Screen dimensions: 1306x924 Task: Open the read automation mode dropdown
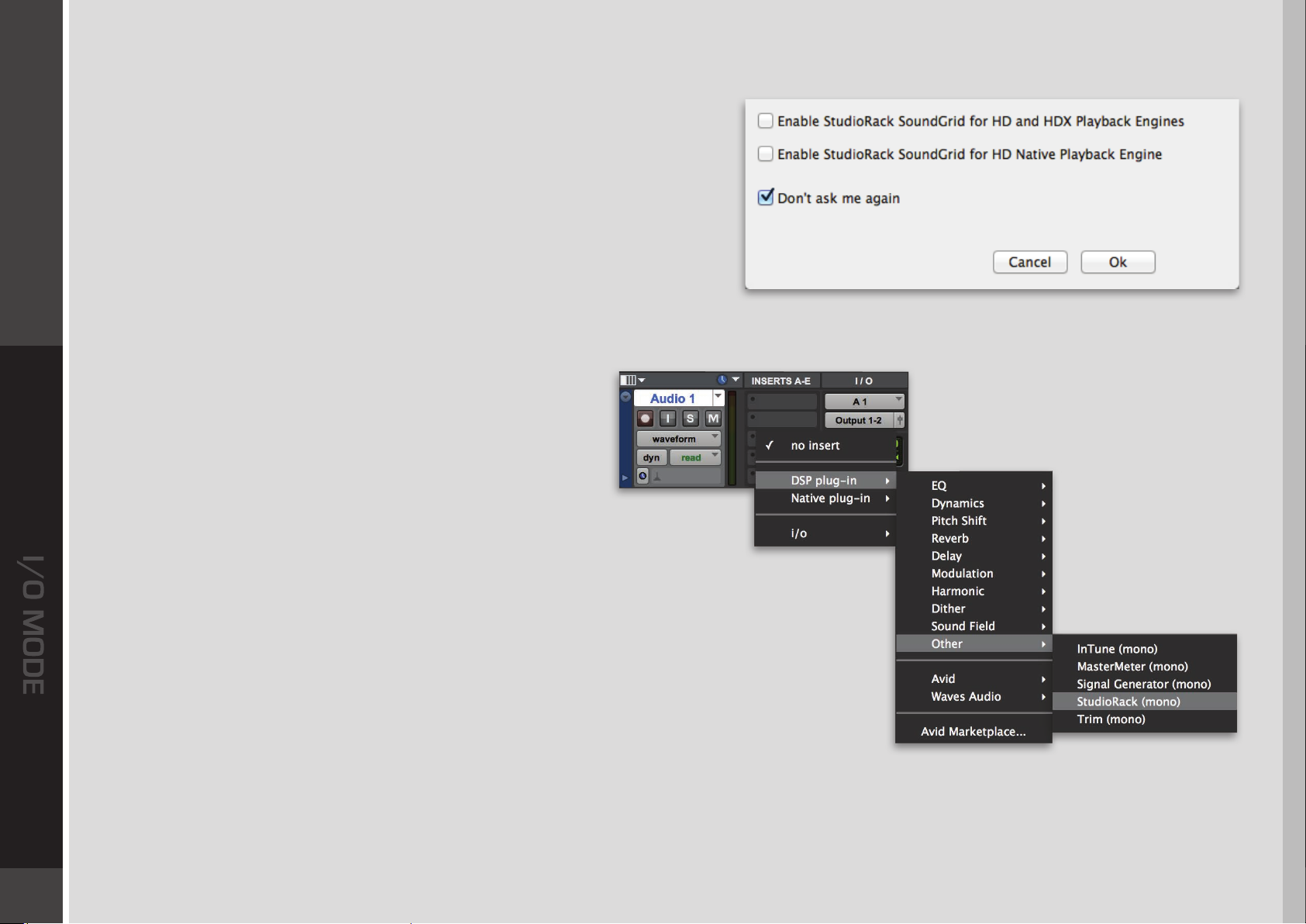[695, 457]
